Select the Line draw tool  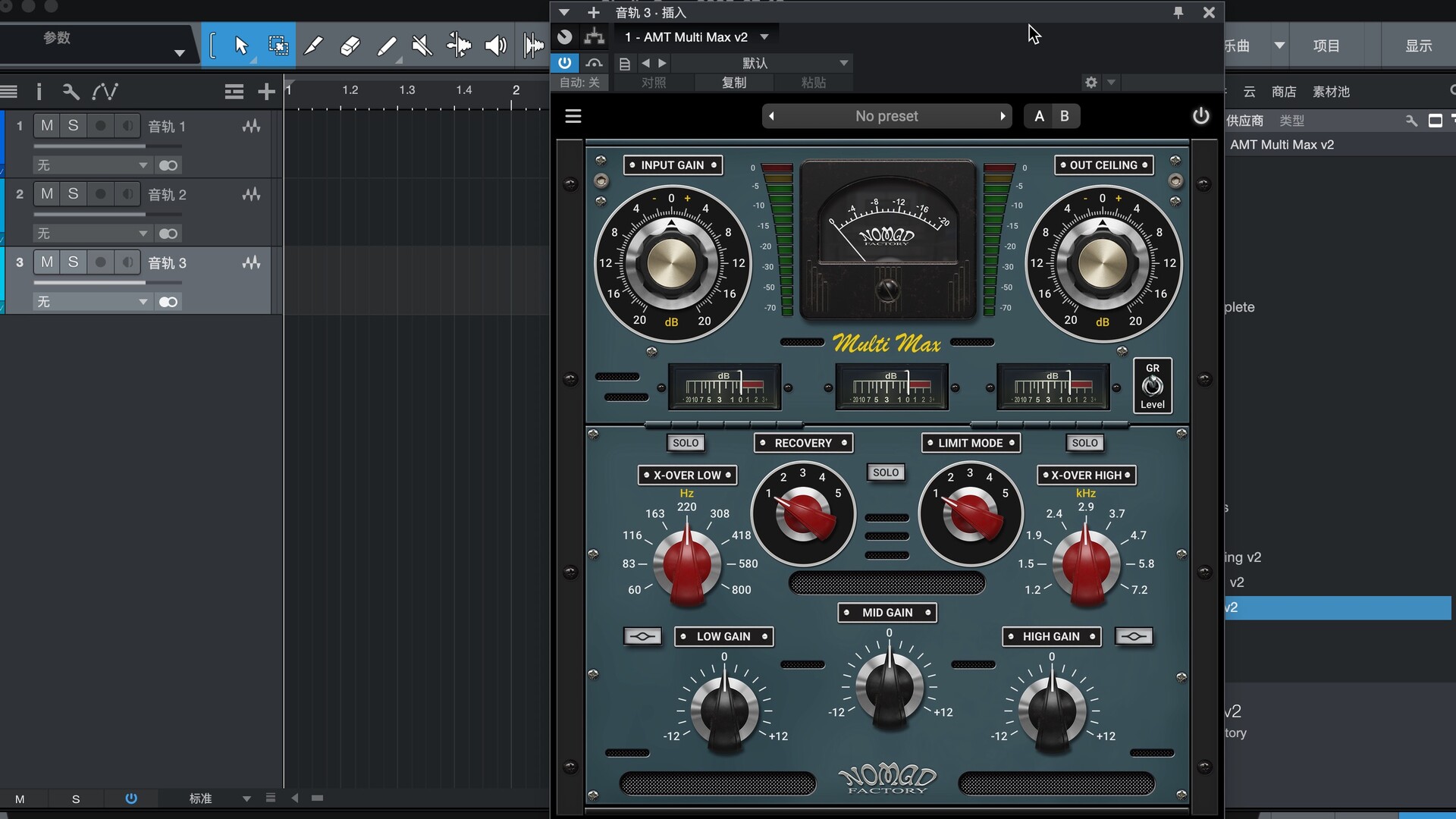(386, 46)
